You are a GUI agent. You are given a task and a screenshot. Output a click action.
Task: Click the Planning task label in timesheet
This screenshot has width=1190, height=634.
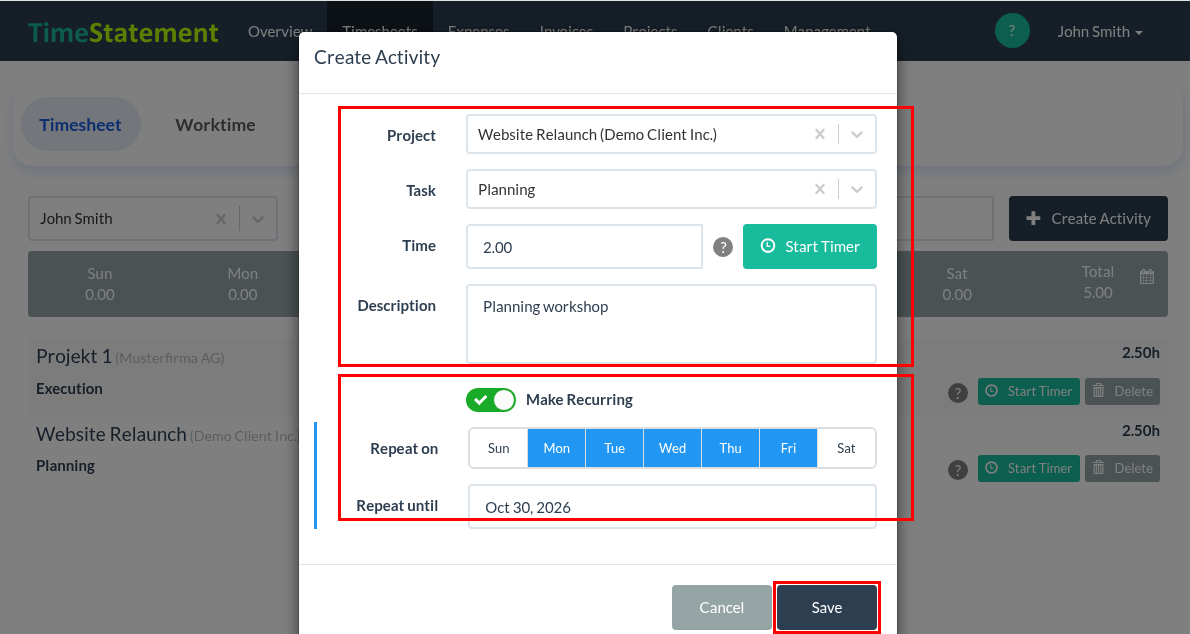point(65,466)
